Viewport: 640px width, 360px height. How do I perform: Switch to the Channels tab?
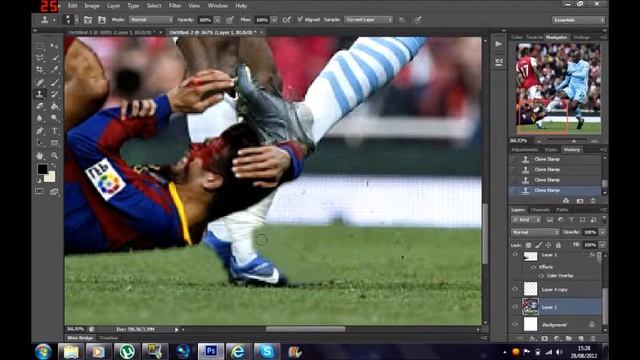540,210
